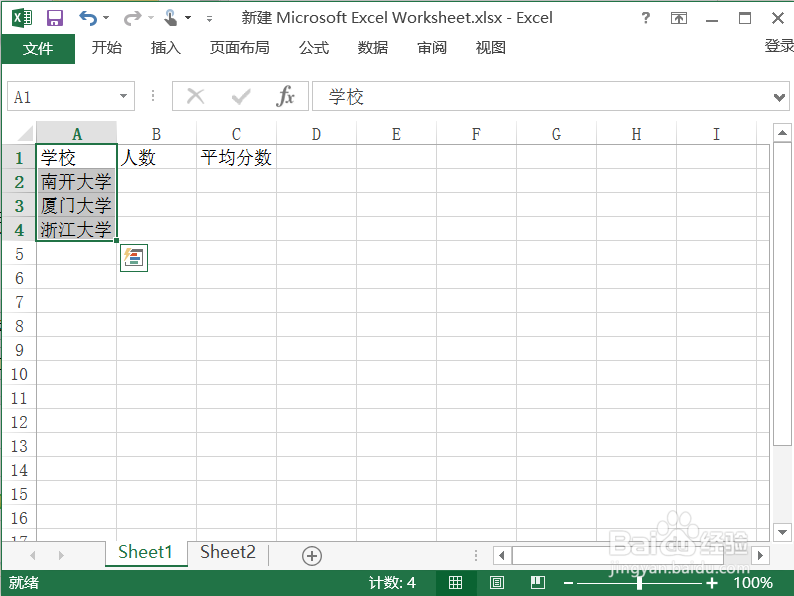Click column A header
The height and width of the screenshot is (596, 794).
click(76, 134)
